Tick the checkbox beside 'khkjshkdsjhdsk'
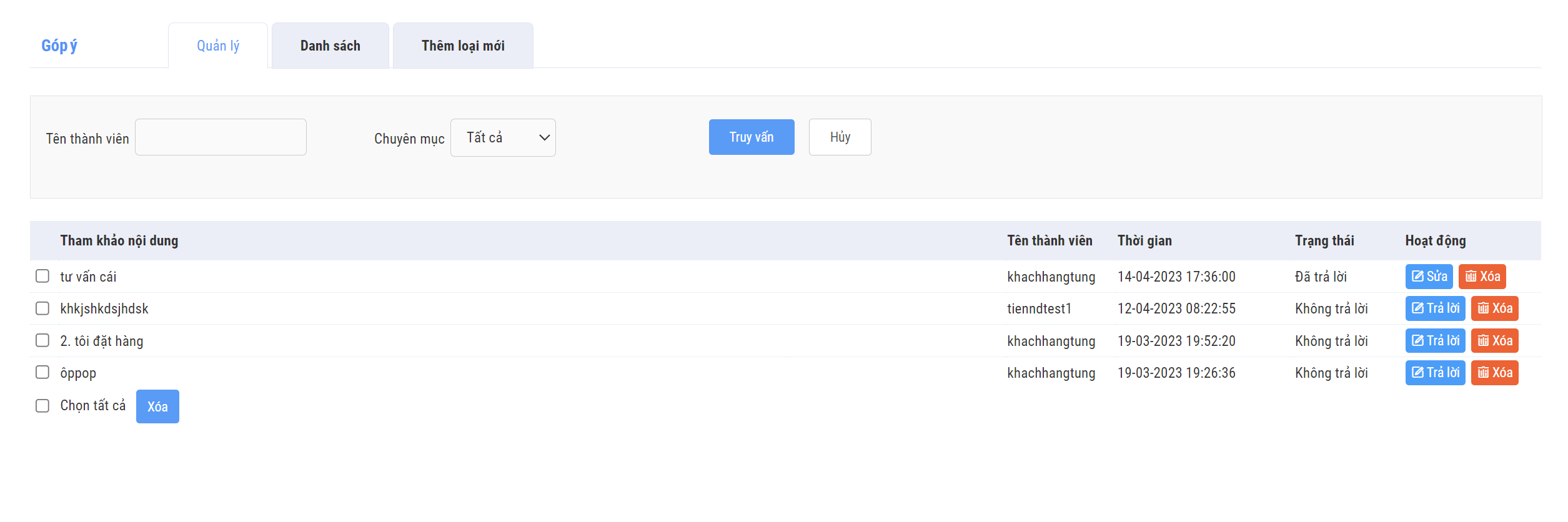The width and height of the screenshot is (1568, 522). 42,308
